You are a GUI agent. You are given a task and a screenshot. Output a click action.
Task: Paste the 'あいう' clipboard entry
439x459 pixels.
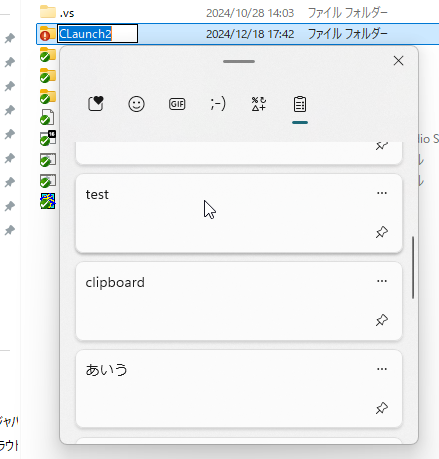239,389
